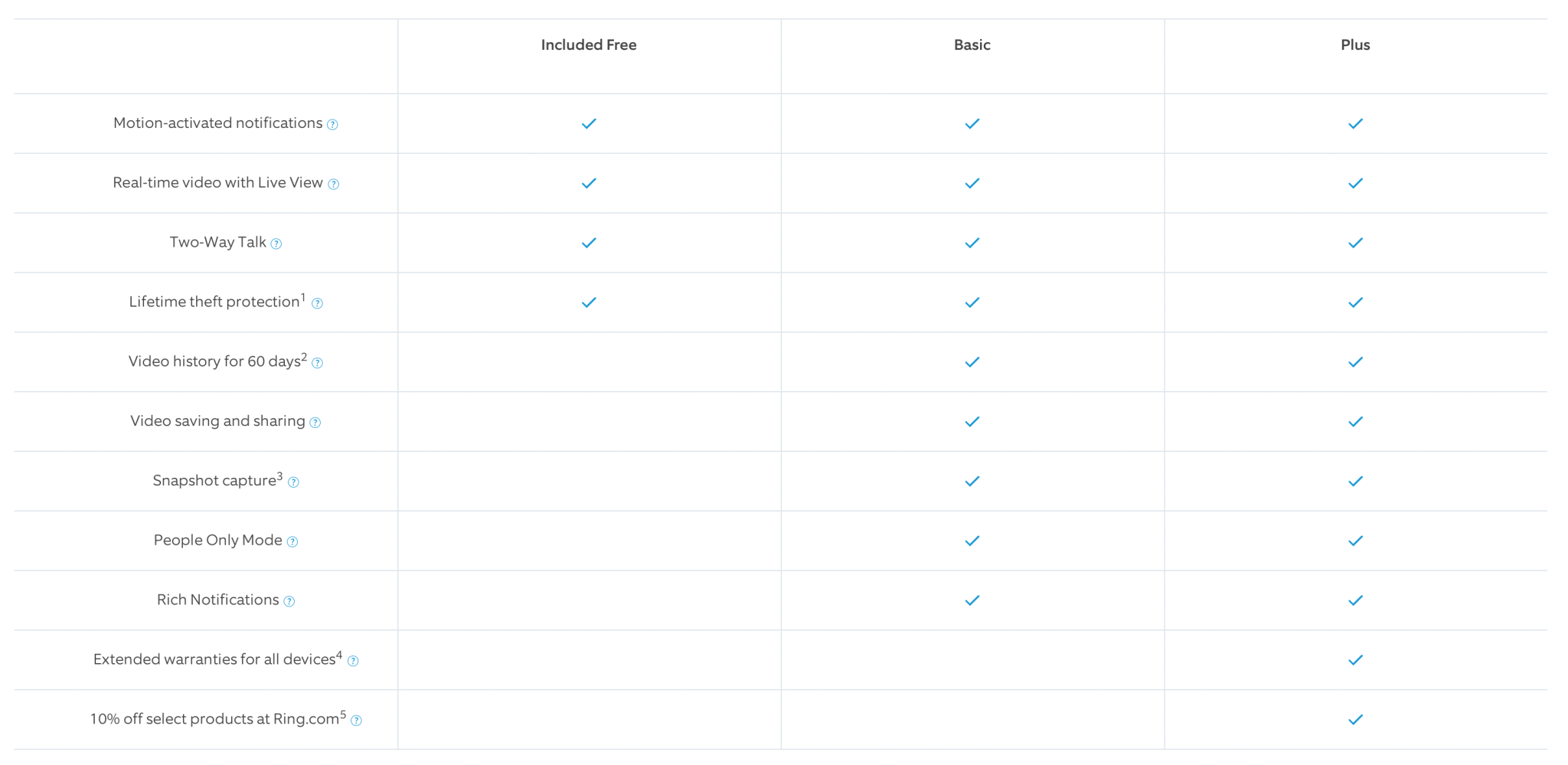This screenshot has height=765, width=1568.
Task: Select the Plus plan column header
Action: 1355,45
